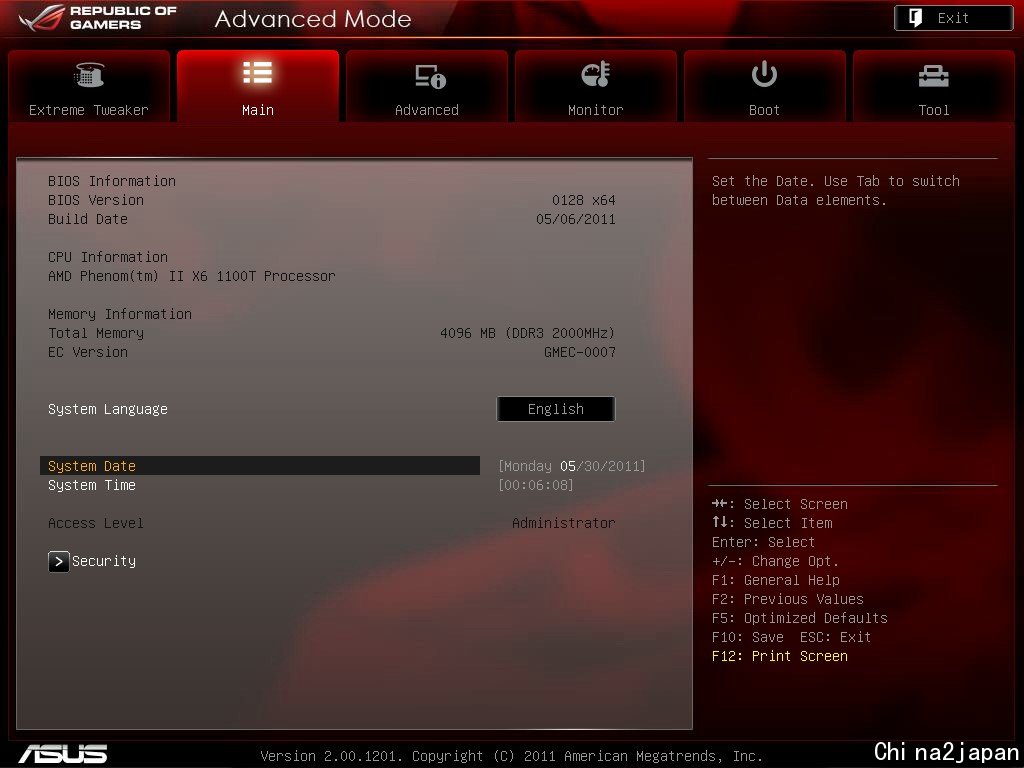Click the ASUS logo at bottom
Image resolution: width=1024 pixels, height=768 pixels.
tap(63, 754)
